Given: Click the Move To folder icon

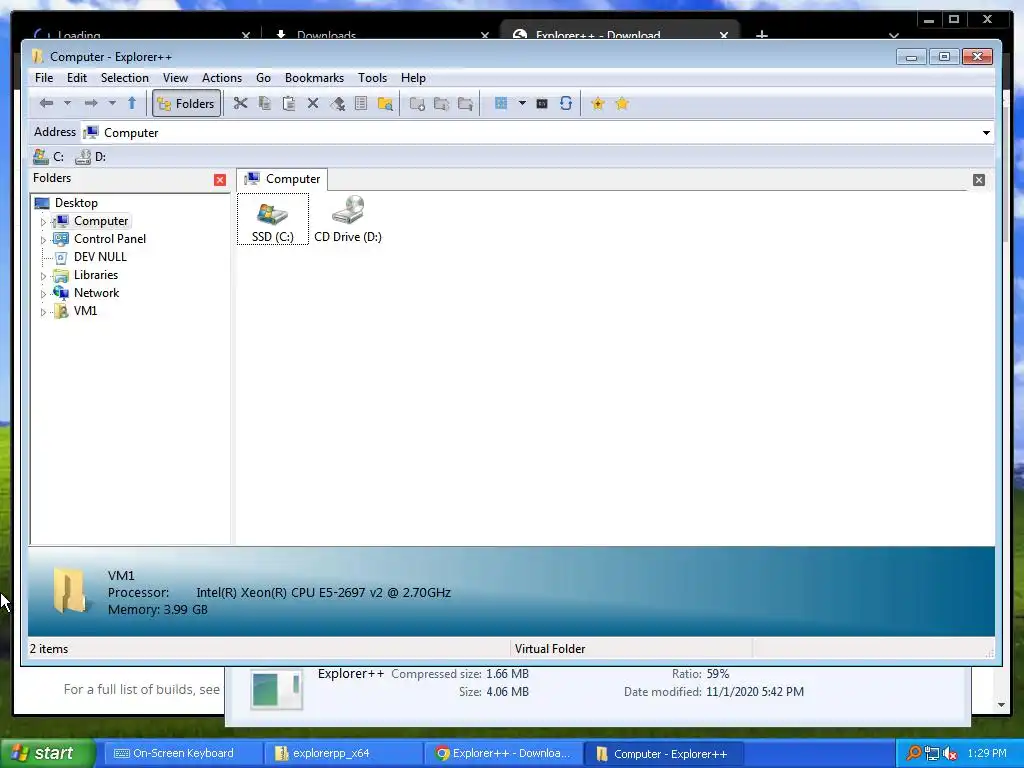Looking at the screenshot, I should point(466,103).
